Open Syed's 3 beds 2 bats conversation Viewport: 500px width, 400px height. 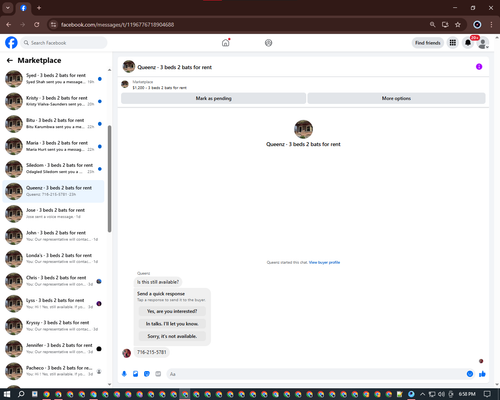(53, 79)
